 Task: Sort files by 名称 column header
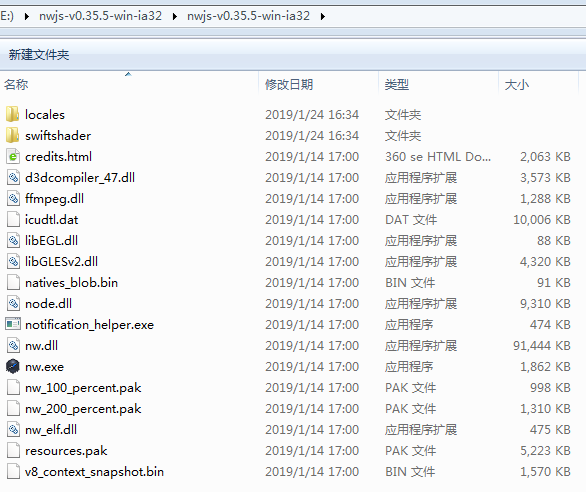(16, 84)
